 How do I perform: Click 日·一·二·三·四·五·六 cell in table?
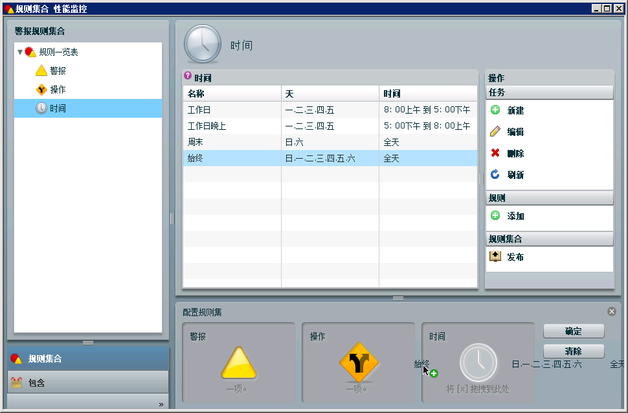[x=320, y=158]
